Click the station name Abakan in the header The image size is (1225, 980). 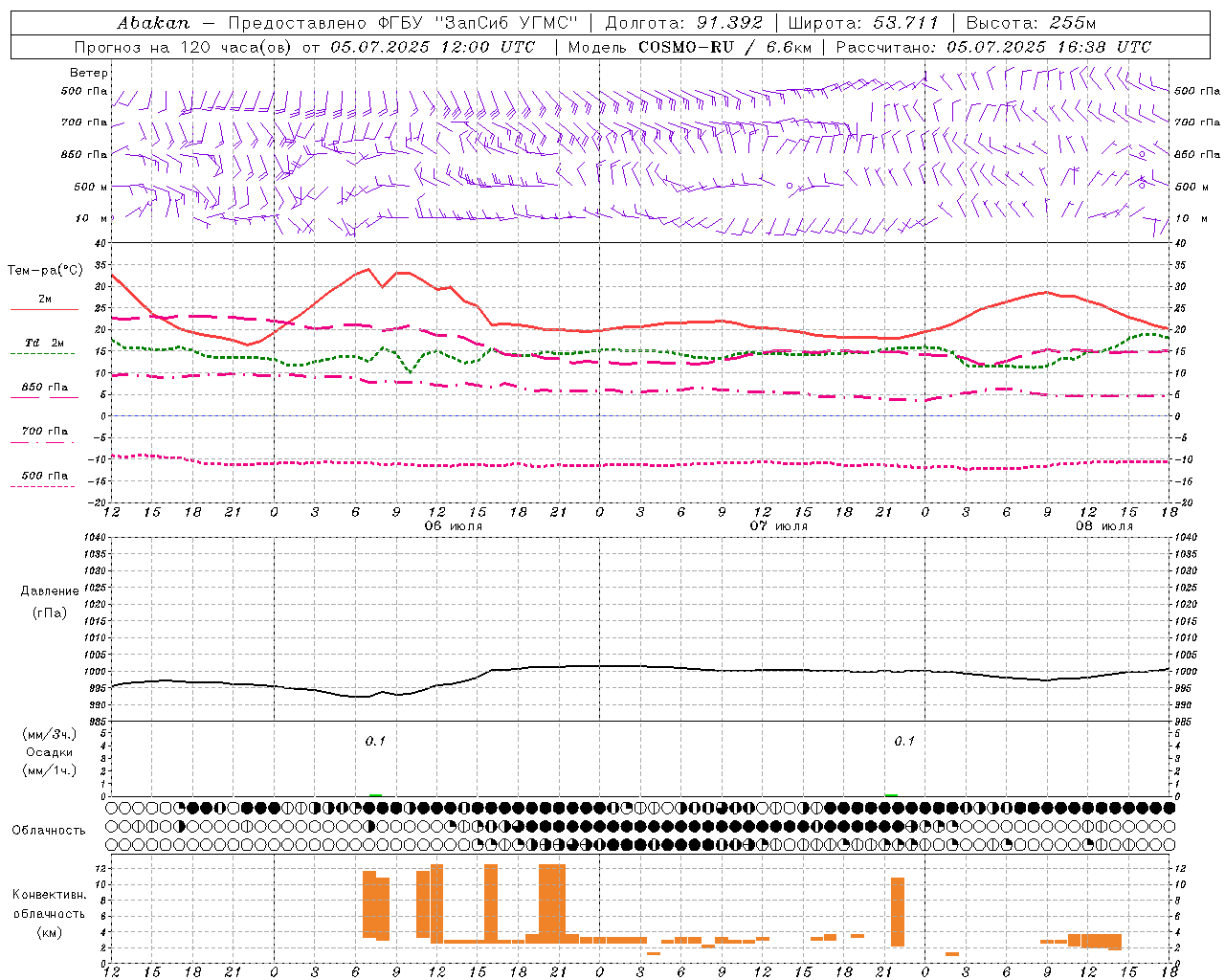pyautogui.click(x=153, y=23)
